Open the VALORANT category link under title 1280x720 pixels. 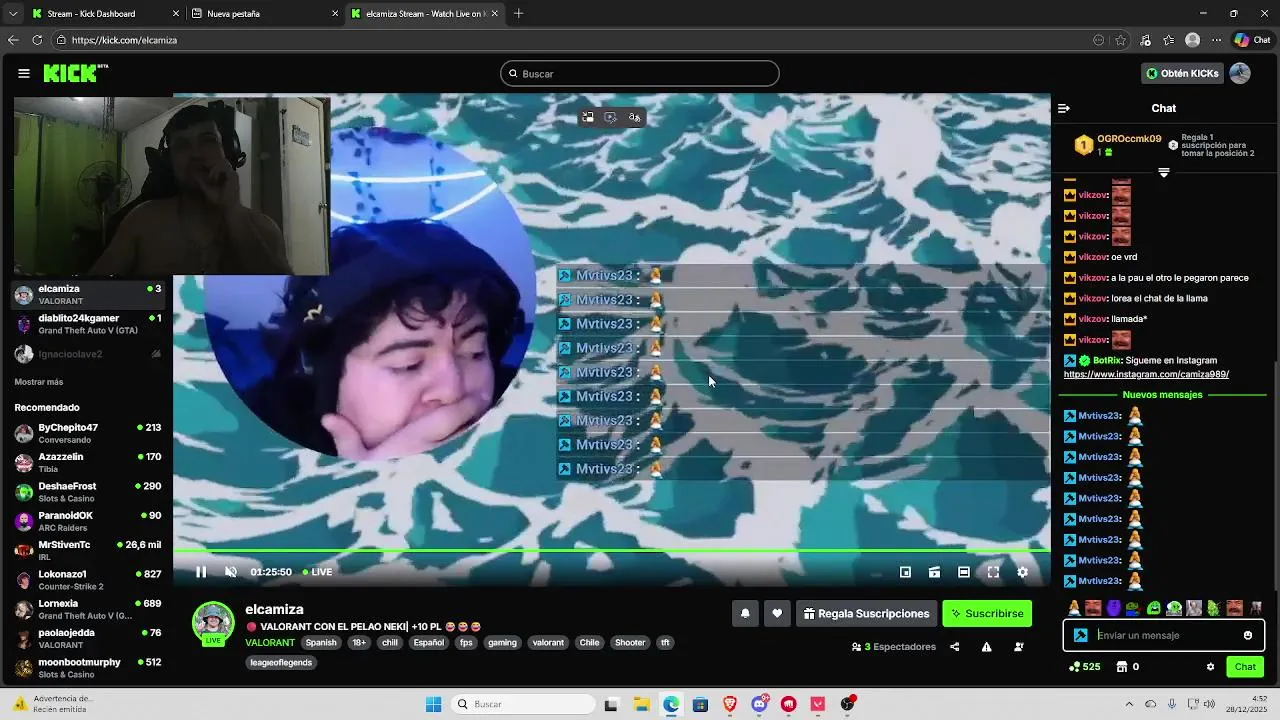[x=270, y=643]
